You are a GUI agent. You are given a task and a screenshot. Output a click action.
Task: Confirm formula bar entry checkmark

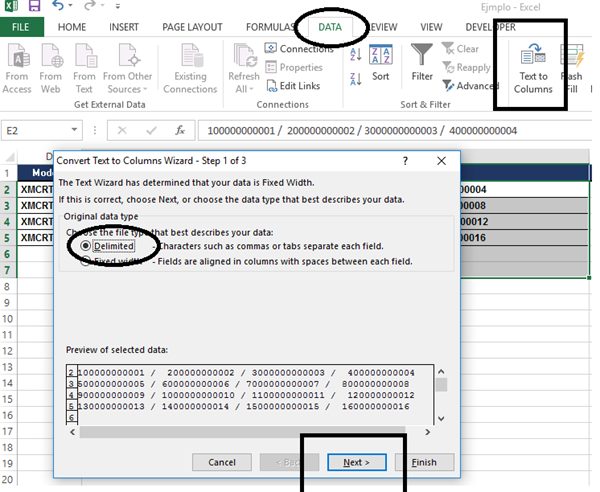coord(152,130)
